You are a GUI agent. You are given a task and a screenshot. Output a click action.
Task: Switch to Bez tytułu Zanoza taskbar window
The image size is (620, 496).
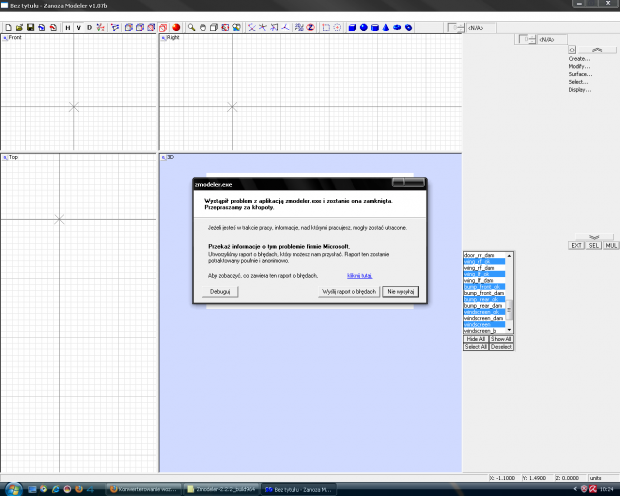pyautogui.click(x=299, y=489)
